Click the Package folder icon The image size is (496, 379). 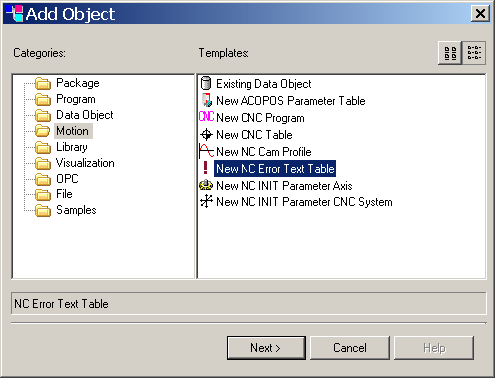click(43, 83)
